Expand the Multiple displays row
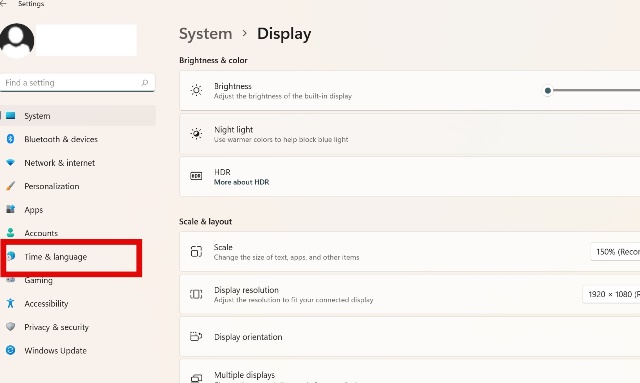Image resolution: width=640 pixels, height=383 pixels. coord(409,372)
